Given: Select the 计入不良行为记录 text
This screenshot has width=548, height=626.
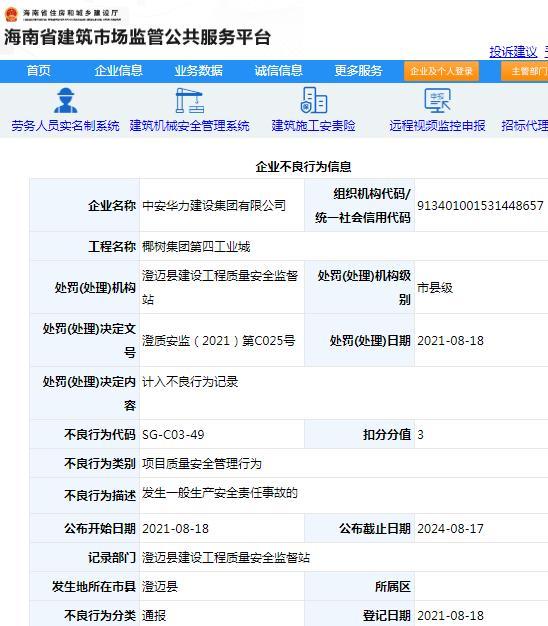Looking at the screenshot, I should click(190, 382).
